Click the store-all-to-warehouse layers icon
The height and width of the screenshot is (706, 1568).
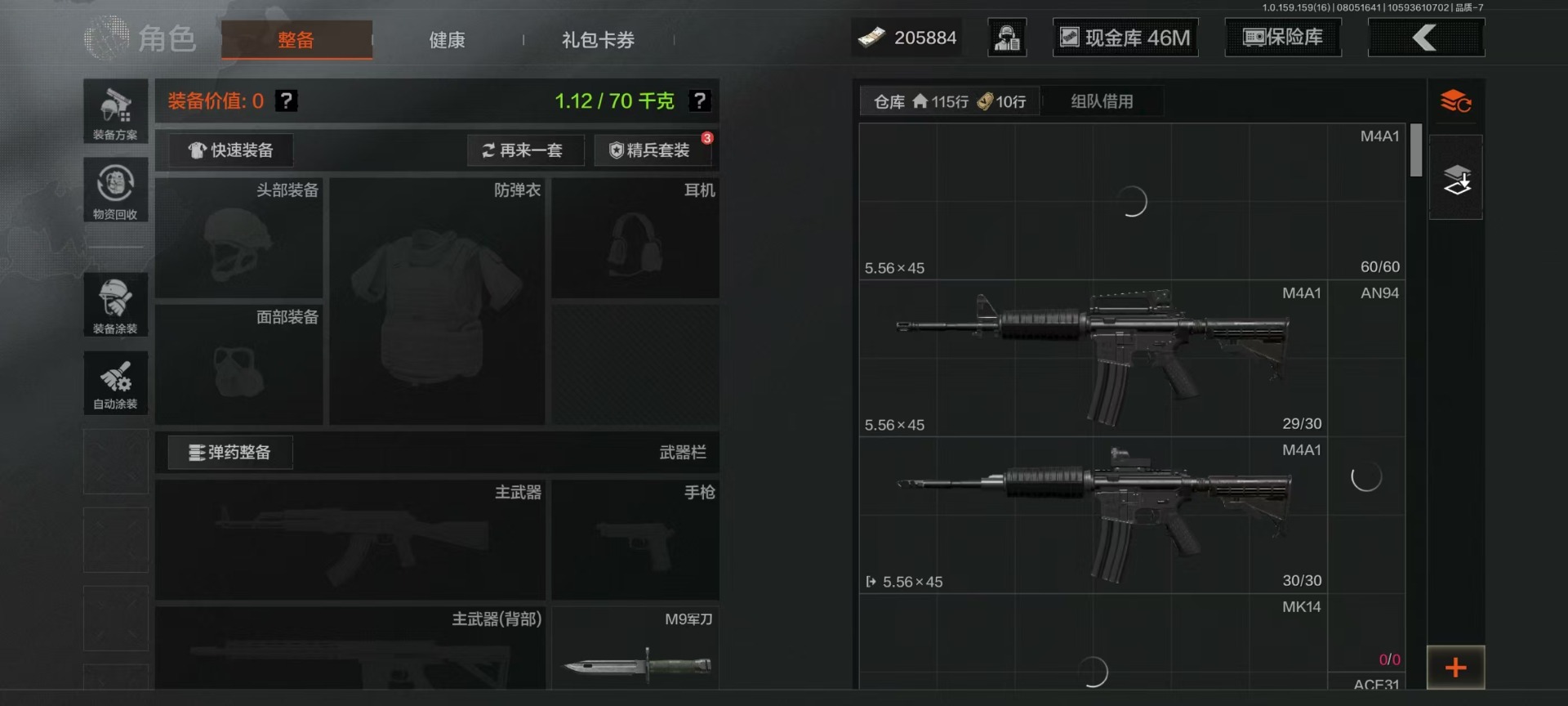pyautogui.click(x=1456, y=178)
